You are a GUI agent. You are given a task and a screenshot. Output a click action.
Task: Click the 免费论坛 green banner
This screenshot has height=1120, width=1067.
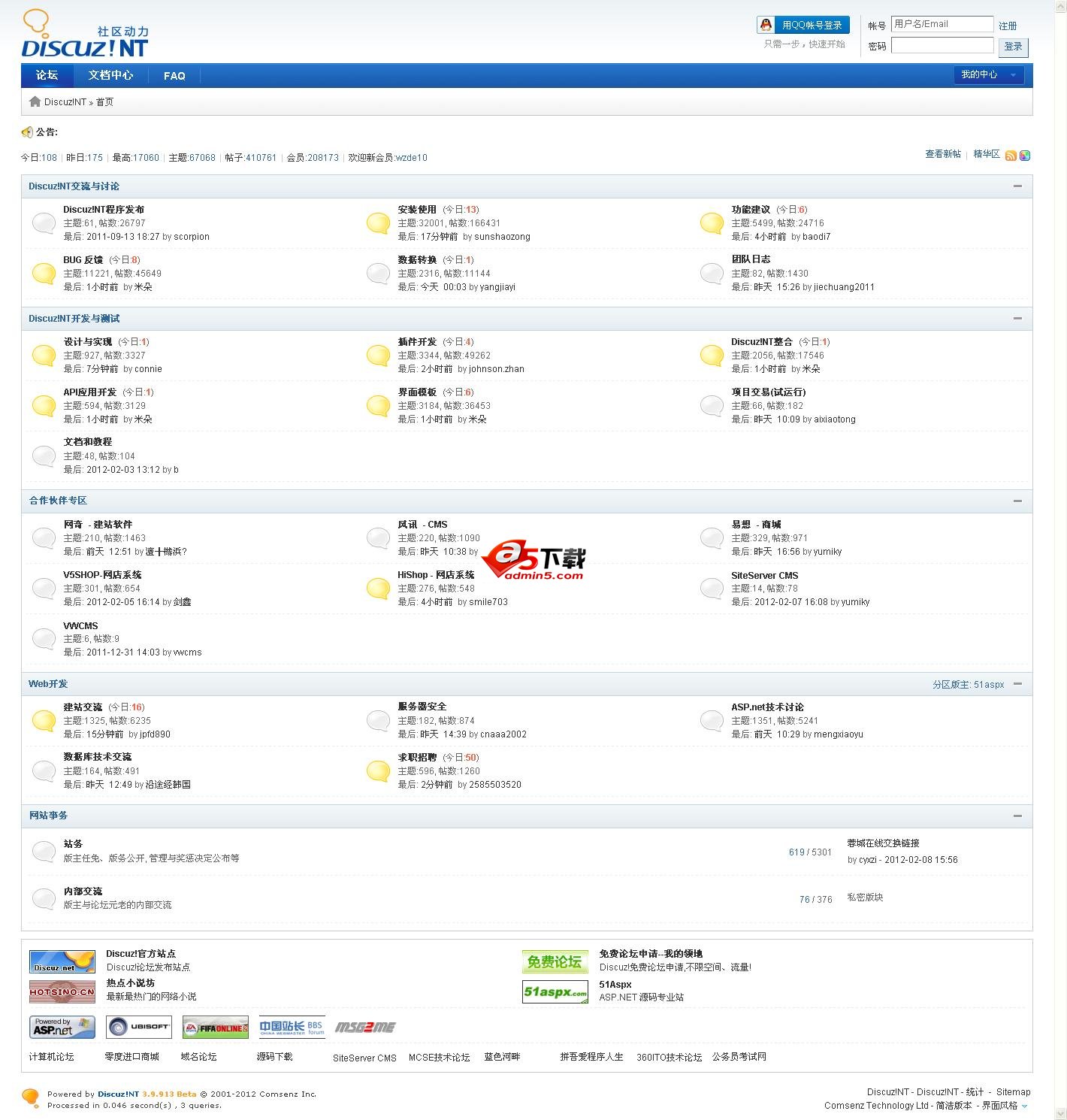[x=555, y=961]
